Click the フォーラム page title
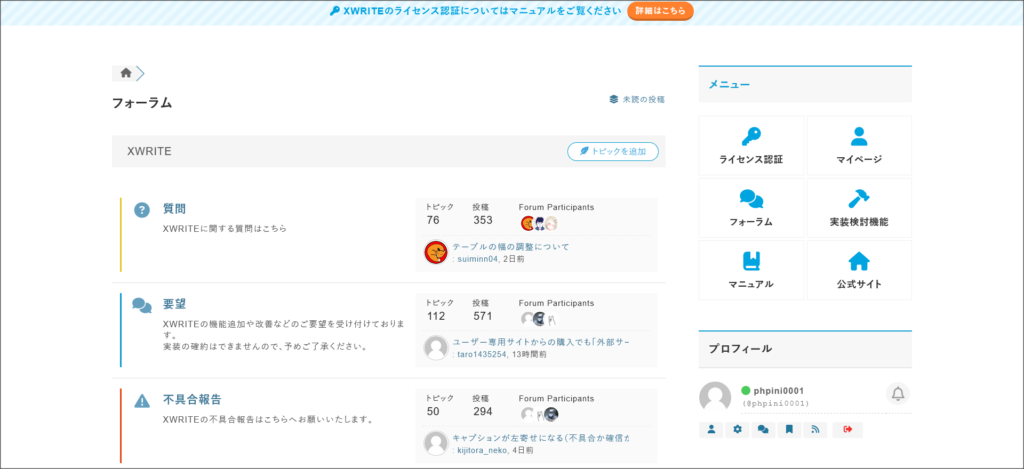 click(142, 103)
